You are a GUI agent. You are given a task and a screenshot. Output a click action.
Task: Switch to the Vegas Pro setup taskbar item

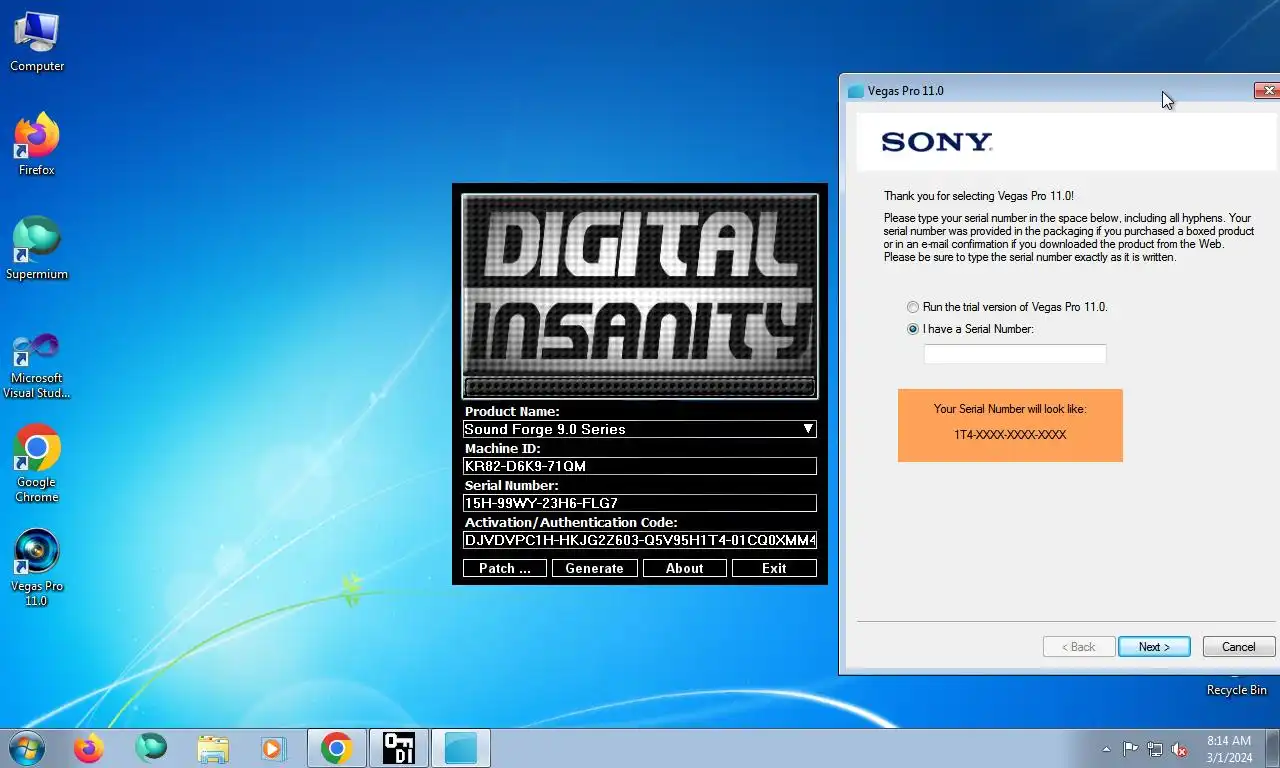pos(461,748)
